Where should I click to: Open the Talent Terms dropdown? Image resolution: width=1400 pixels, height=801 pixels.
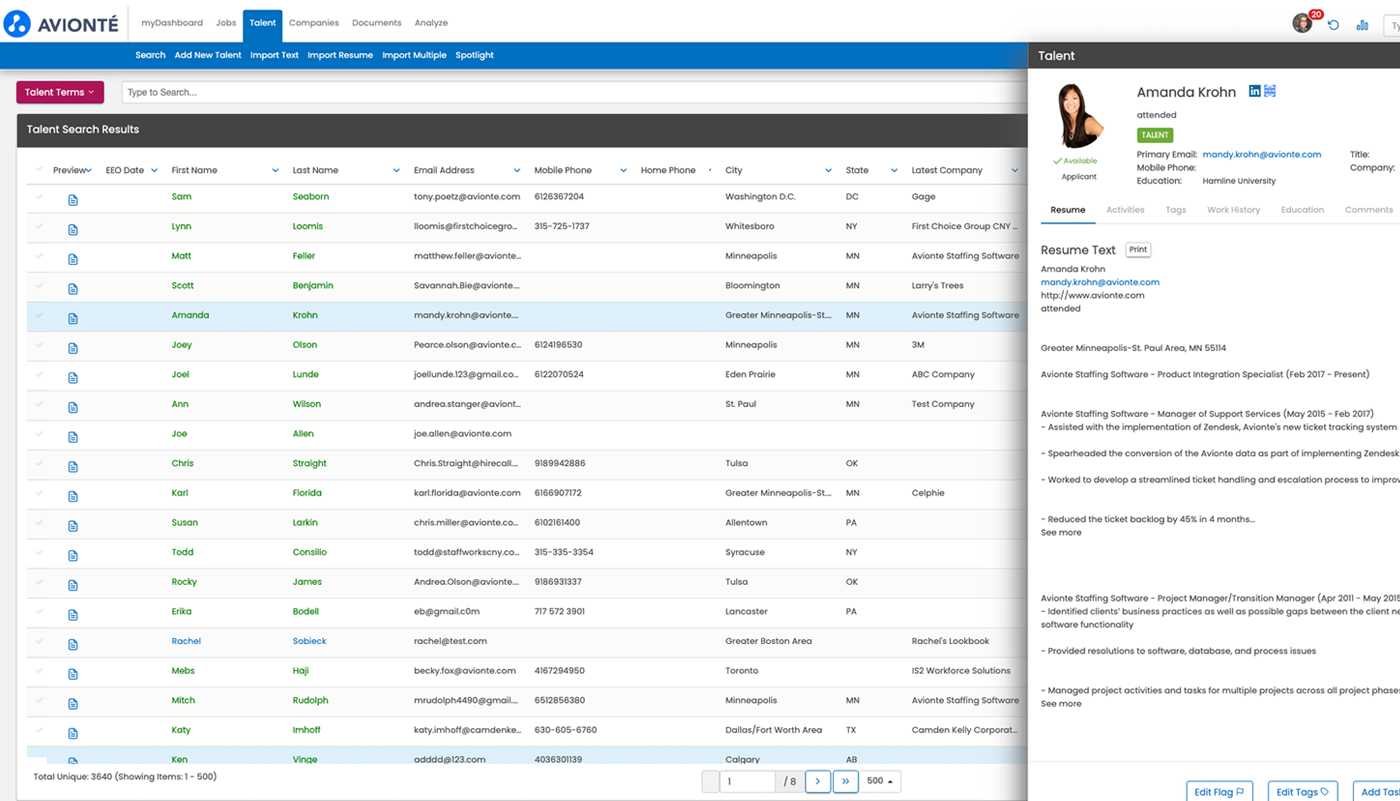point(60,92)
